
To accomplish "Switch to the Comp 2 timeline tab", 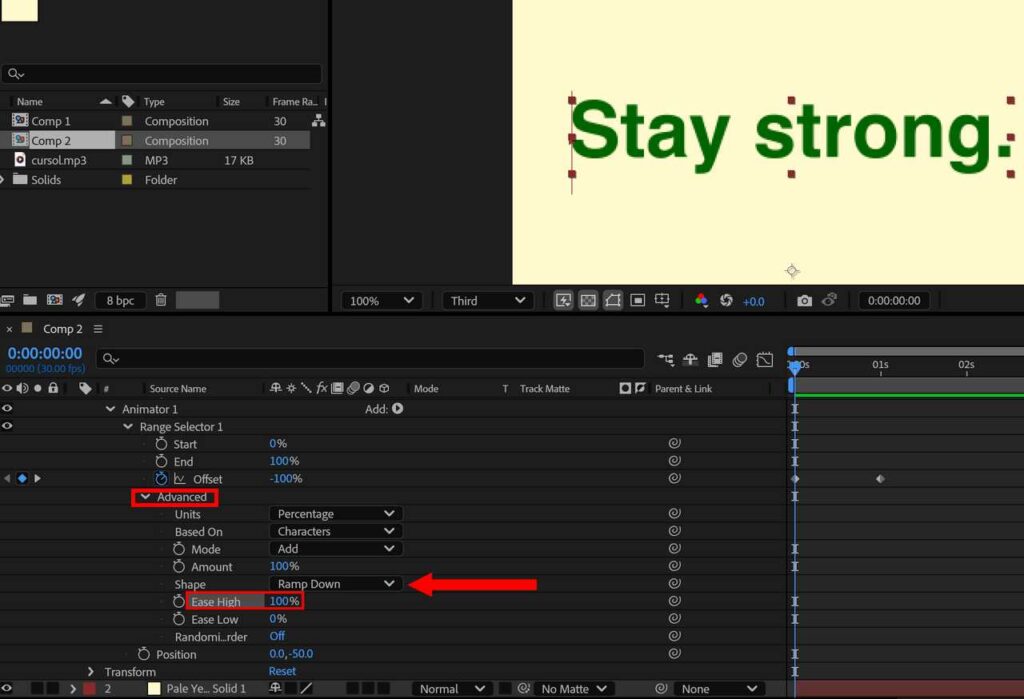I will click(x=63, y=329).
